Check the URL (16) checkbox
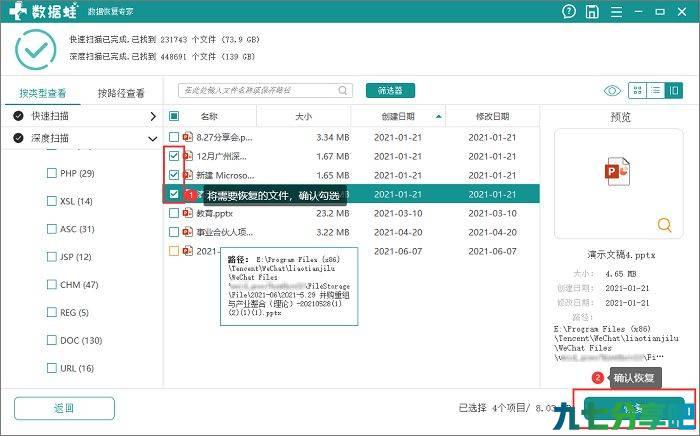Viewport: 700px width, 436px height. point(52,368)
